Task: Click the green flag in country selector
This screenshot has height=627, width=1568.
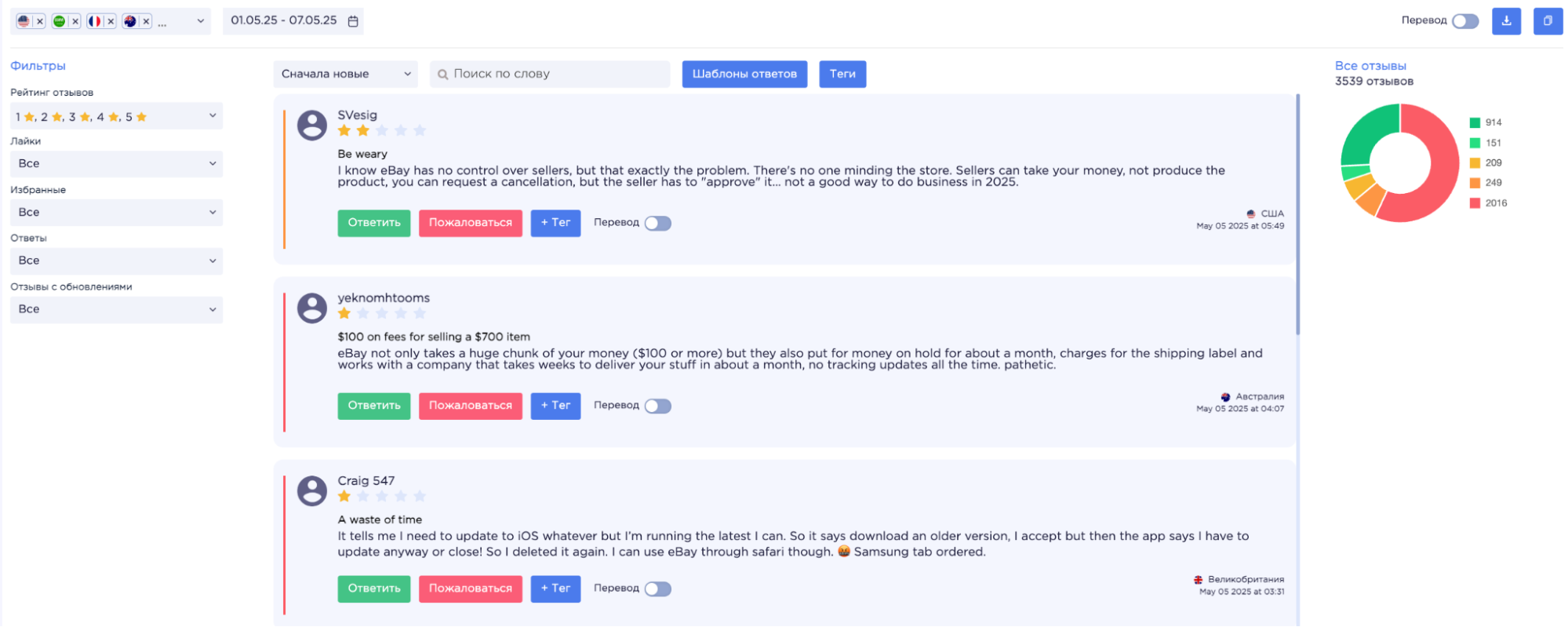Action: coord(59,21)
